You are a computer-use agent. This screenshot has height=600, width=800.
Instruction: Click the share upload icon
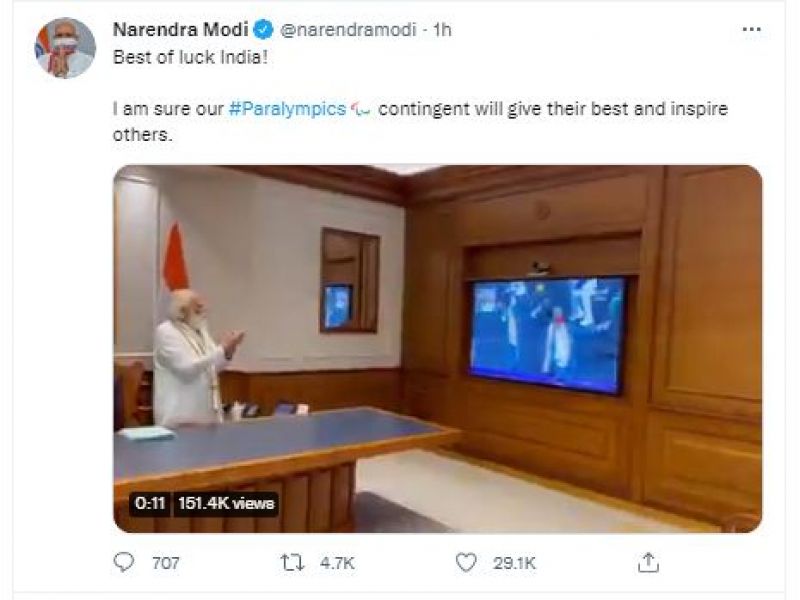pyautogui.click(x=648, y=562)
